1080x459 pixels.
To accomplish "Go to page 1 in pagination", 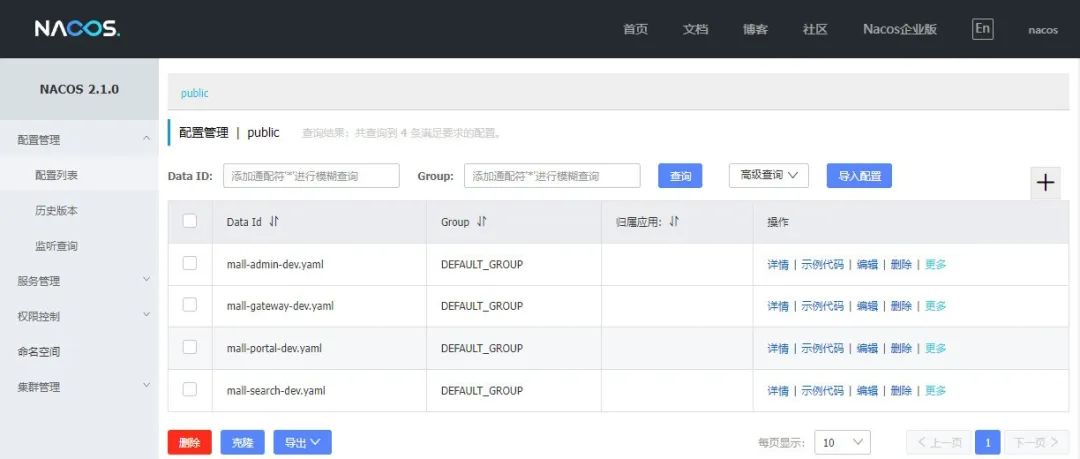I will (988, 442).
